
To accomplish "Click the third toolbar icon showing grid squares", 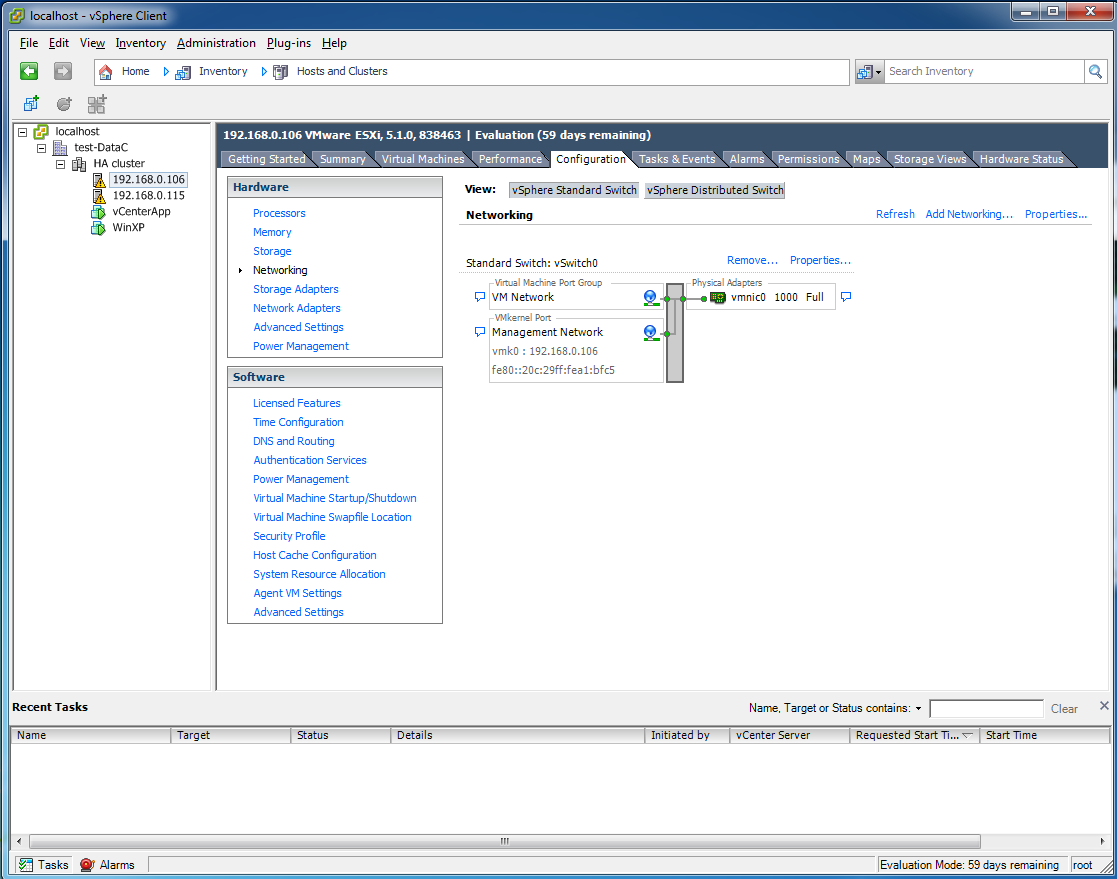I will click(97, 104).
